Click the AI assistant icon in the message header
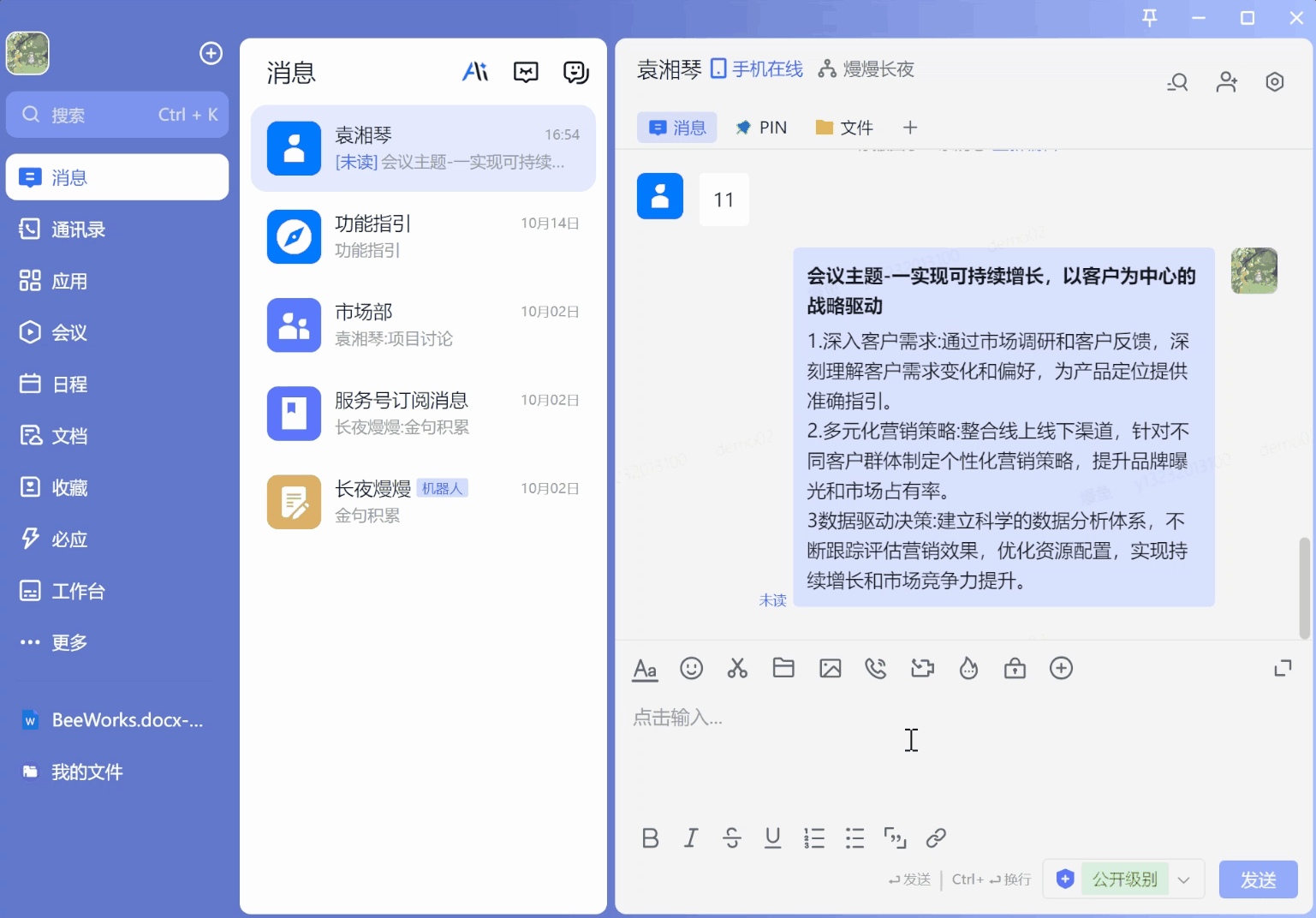Screen dimensions: 1316x918 [x=475, y=72]
